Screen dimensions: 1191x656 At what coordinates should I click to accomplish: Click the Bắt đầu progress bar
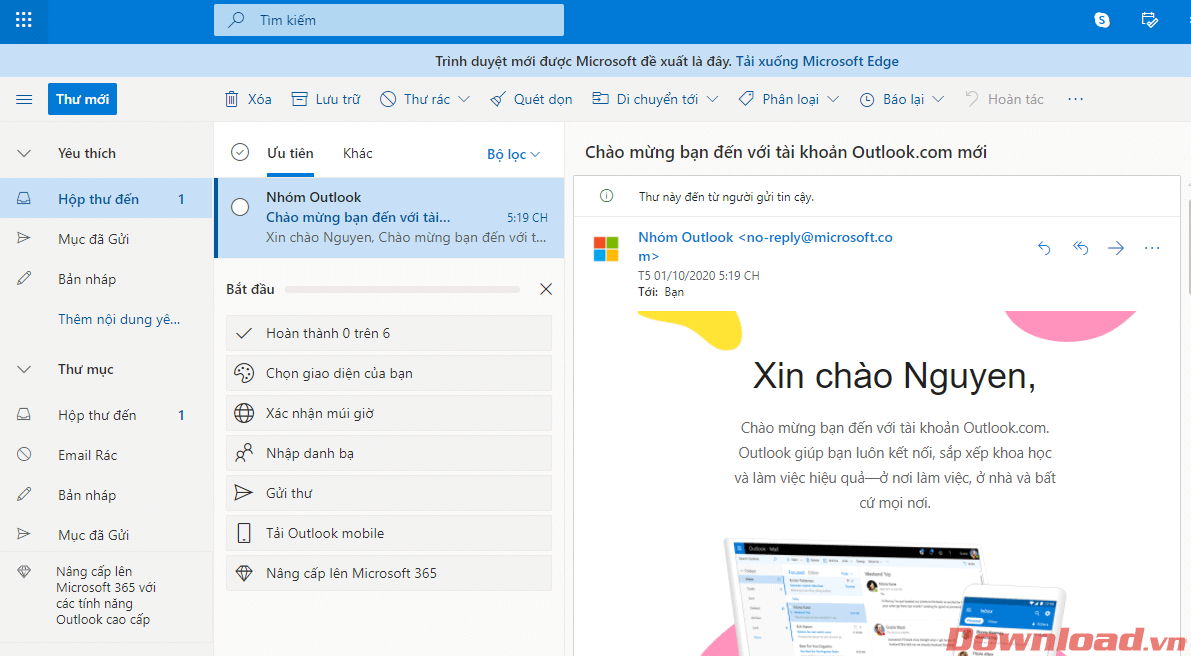coord(402,289)
